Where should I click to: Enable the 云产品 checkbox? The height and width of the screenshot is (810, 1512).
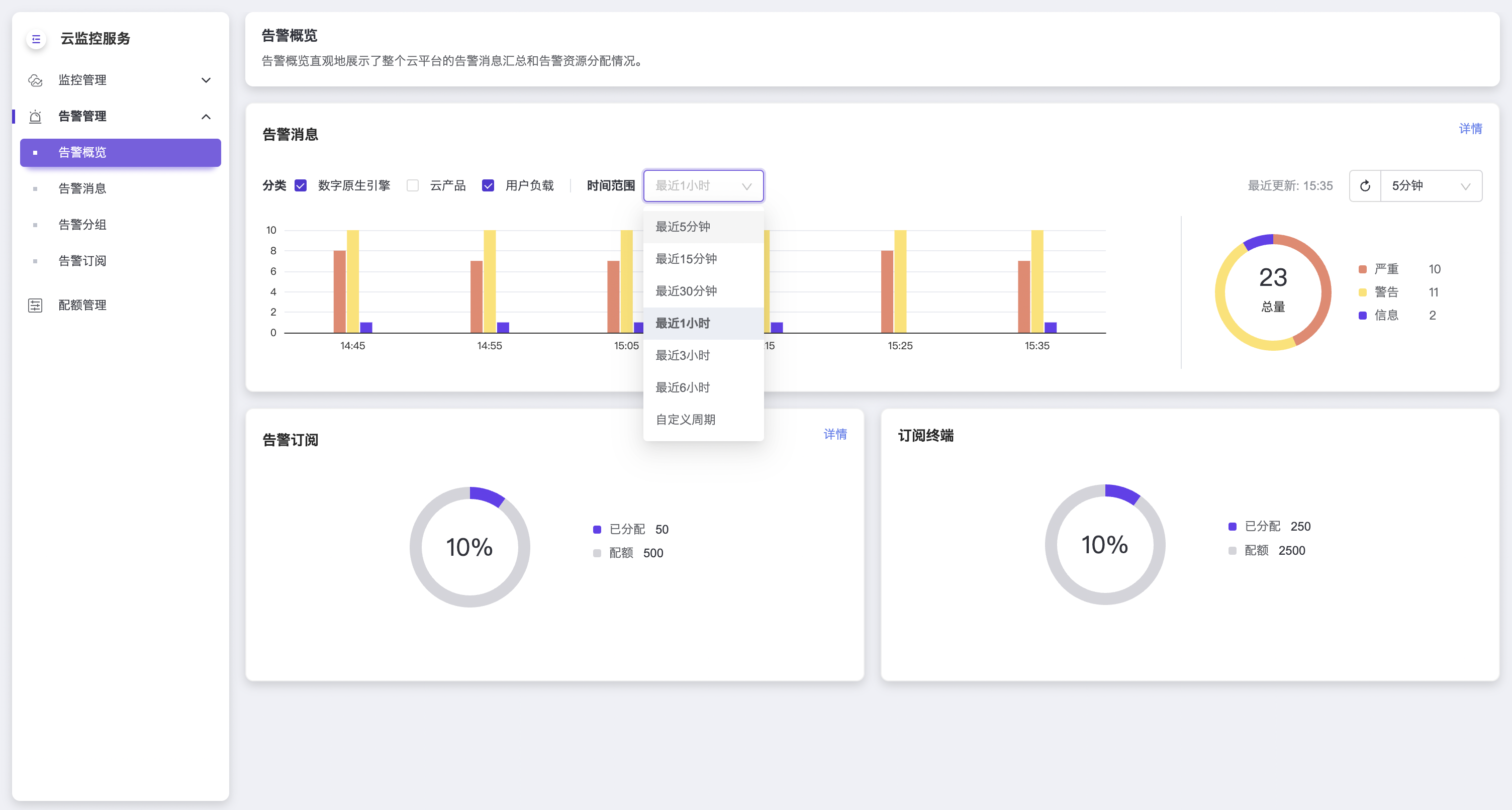point(413,186)
